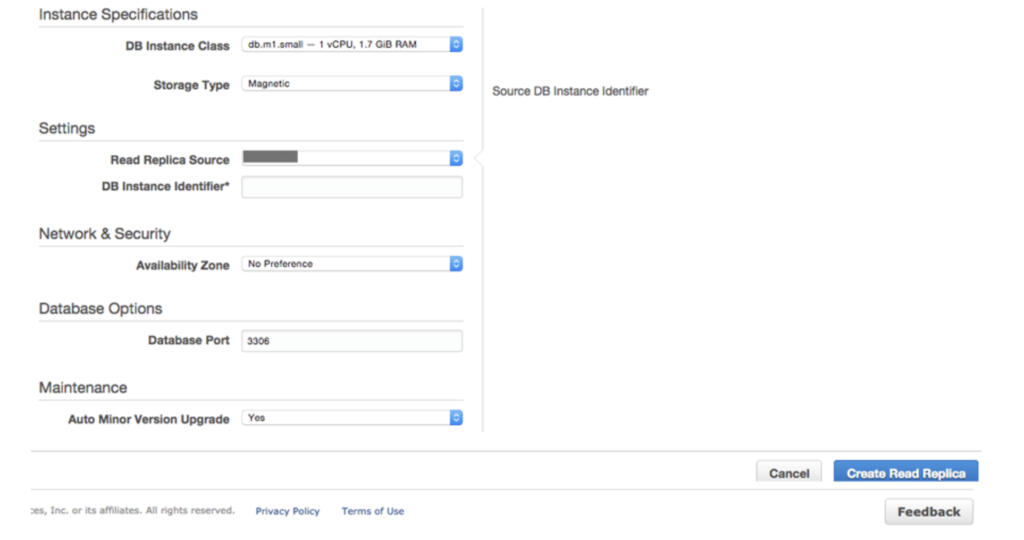Viewport: 1024px width, 540px height.
Task: Click the blue arrows on DB Instance Class
Action: [x=456, y=45]
